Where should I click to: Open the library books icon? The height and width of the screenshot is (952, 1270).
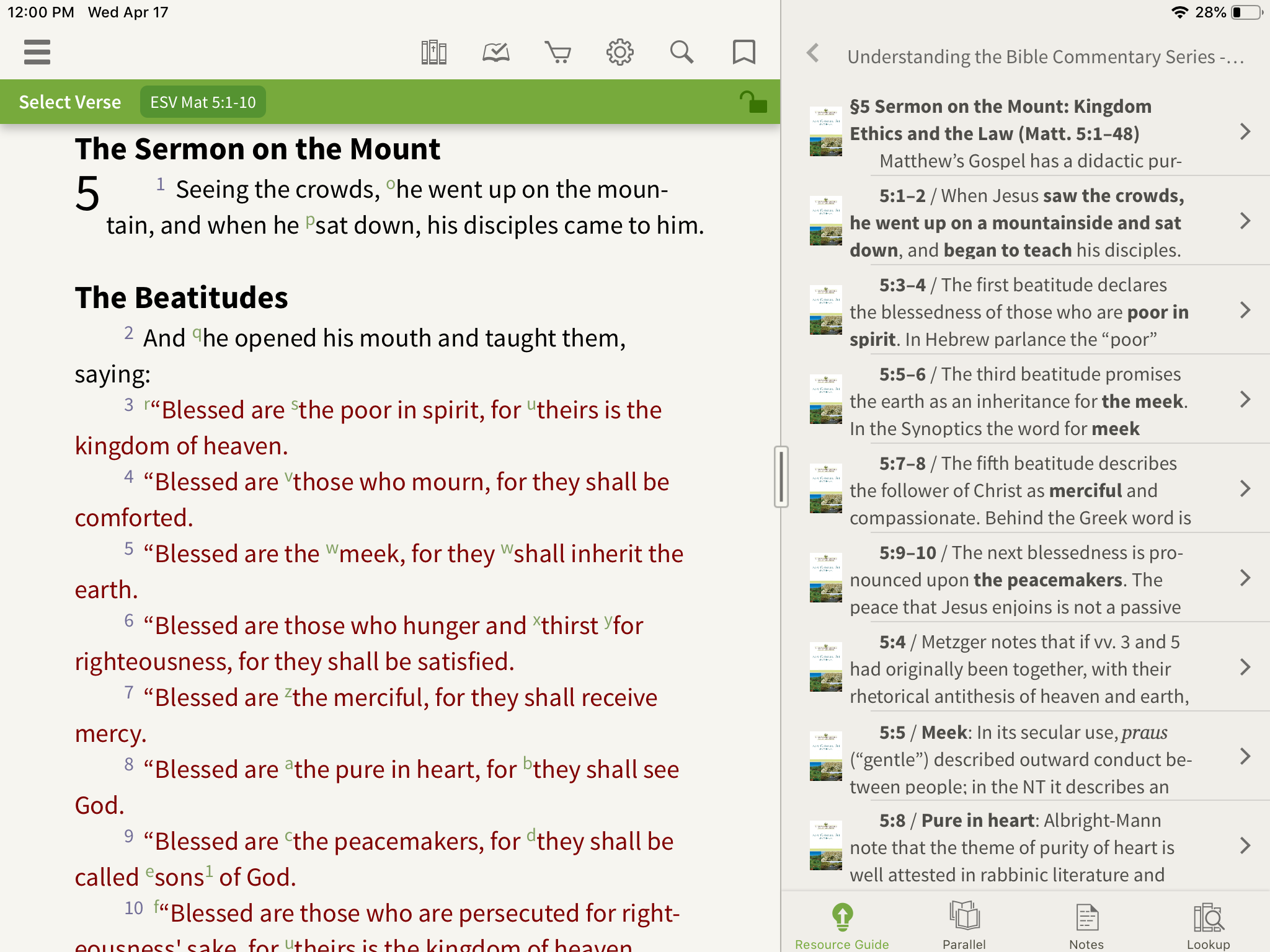point(433,53)
